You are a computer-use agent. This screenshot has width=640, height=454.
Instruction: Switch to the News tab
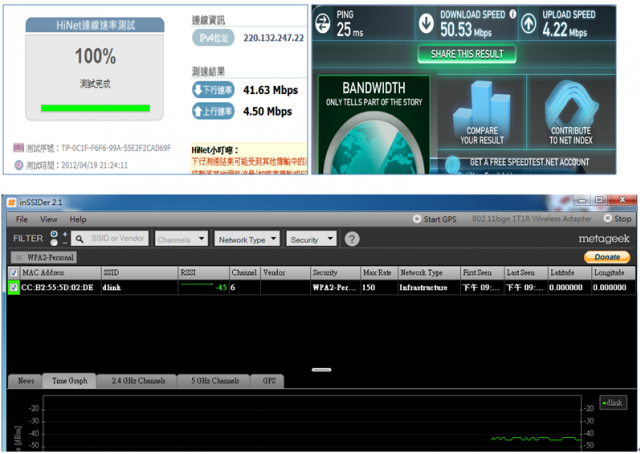25,381
